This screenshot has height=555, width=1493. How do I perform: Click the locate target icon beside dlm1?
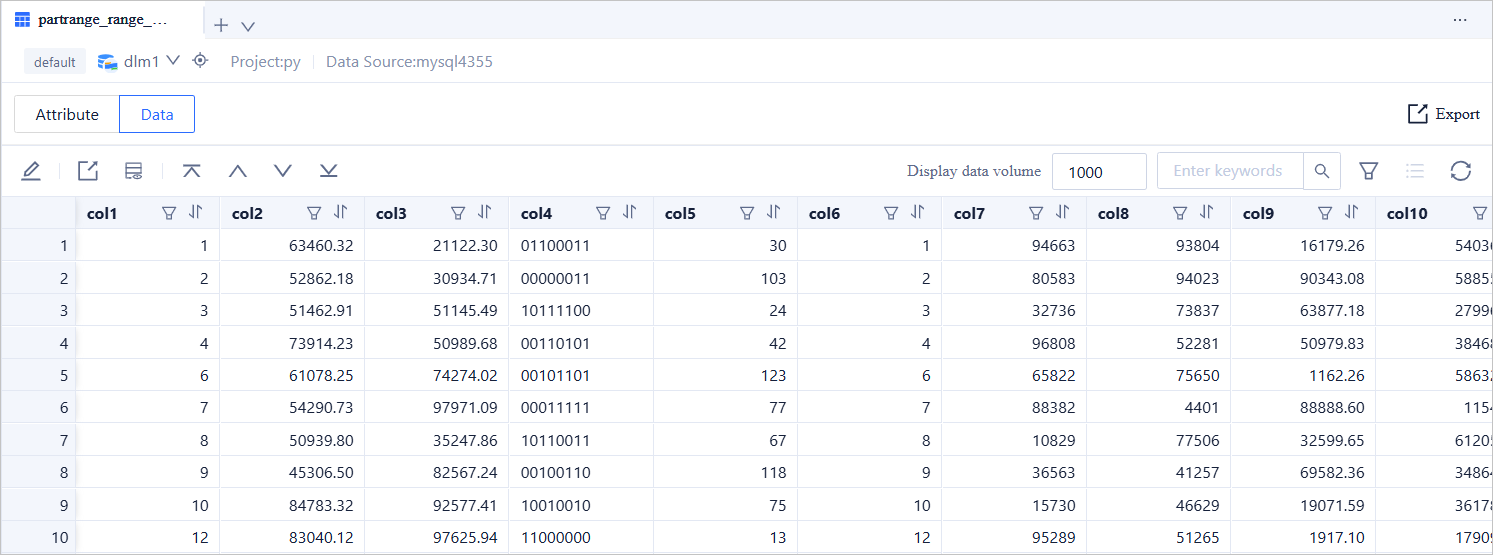click(x=200, y=61)
